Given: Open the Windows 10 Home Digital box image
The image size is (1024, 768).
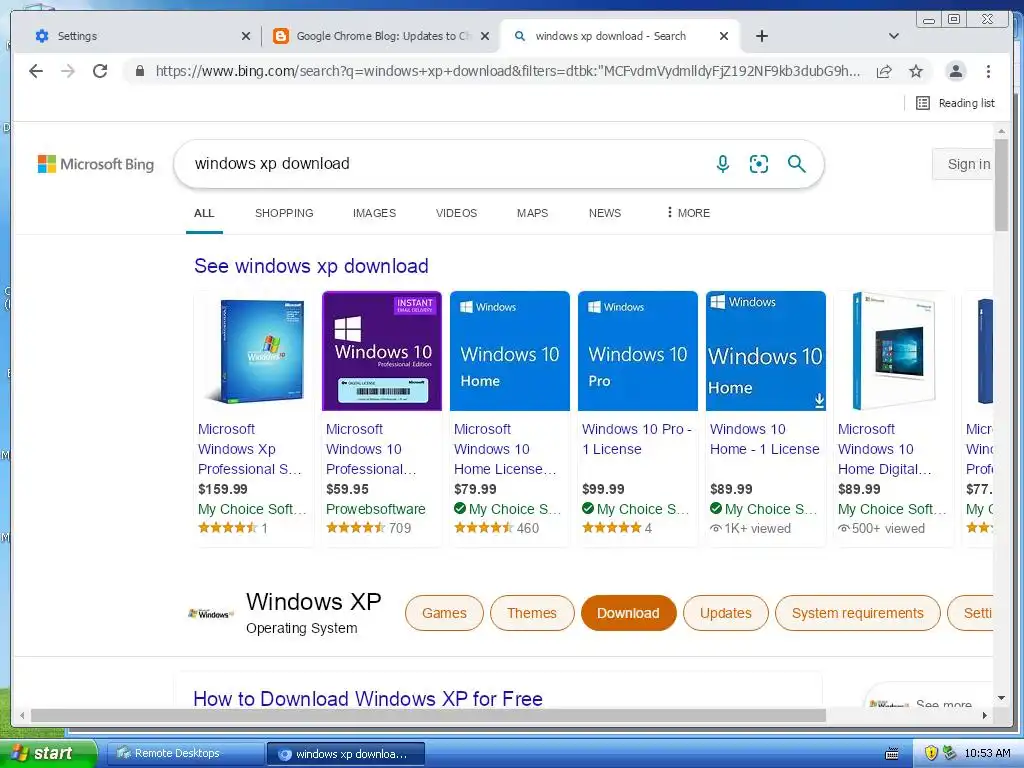Looking at the screenshot, I should pos(894,351).
